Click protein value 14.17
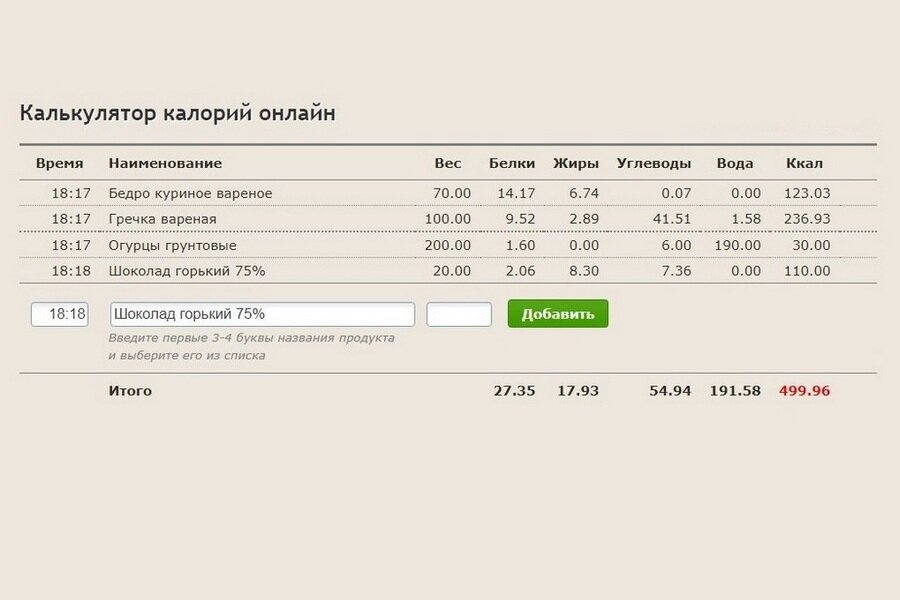Screen dimensions: 900x600 [516, 193]
